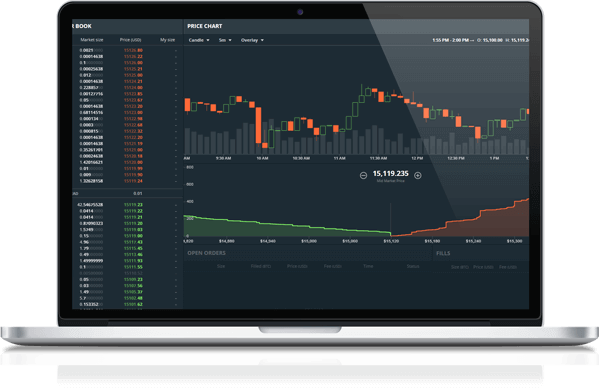Click the Market size column header
The width and height of the screenshot is (599, 389).
click(x=92, y=40)
